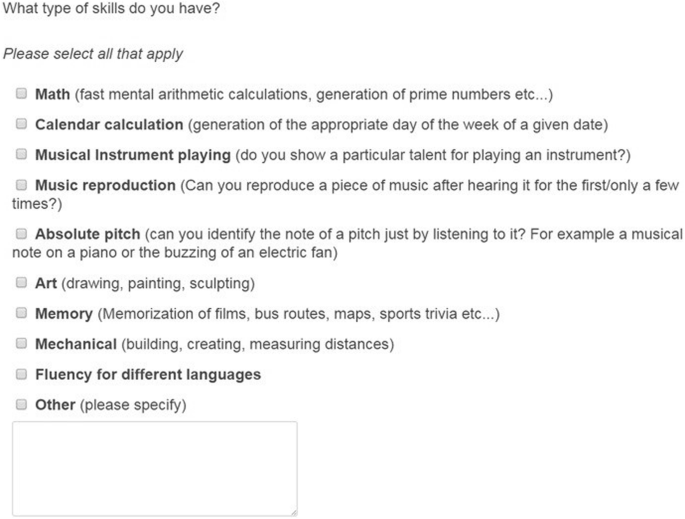Enable the Music reproduction checkbox
Screen dimensions: 685x519
21,185
